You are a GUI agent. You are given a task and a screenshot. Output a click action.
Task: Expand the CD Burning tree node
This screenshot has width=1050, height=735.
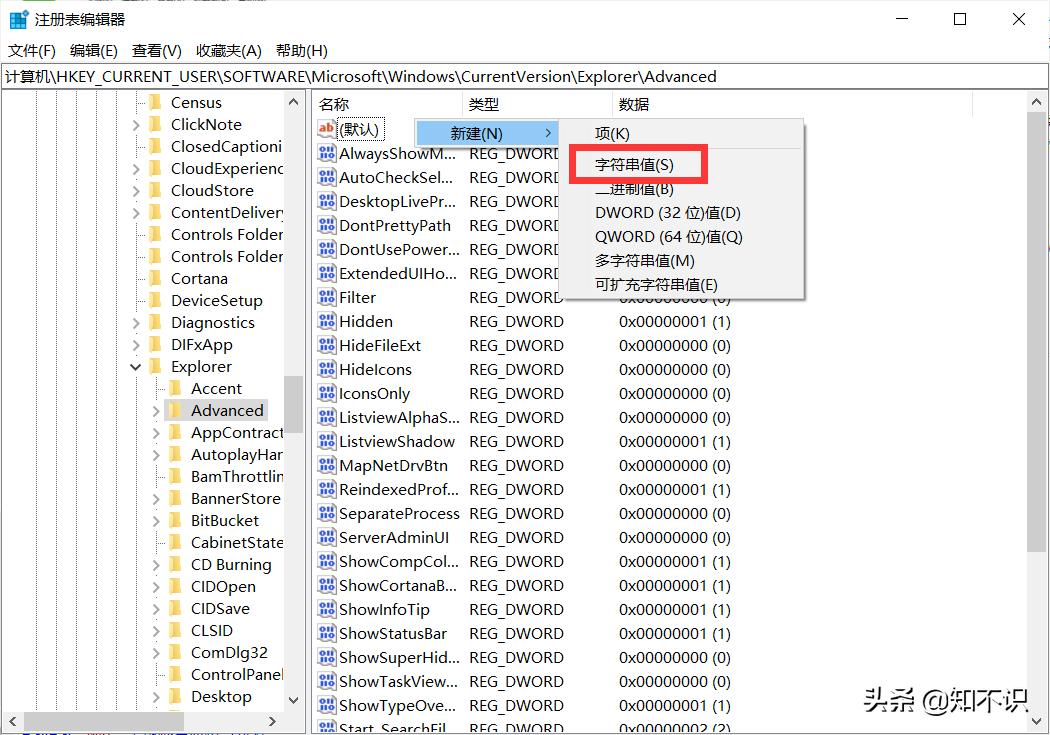coord(156,565)
